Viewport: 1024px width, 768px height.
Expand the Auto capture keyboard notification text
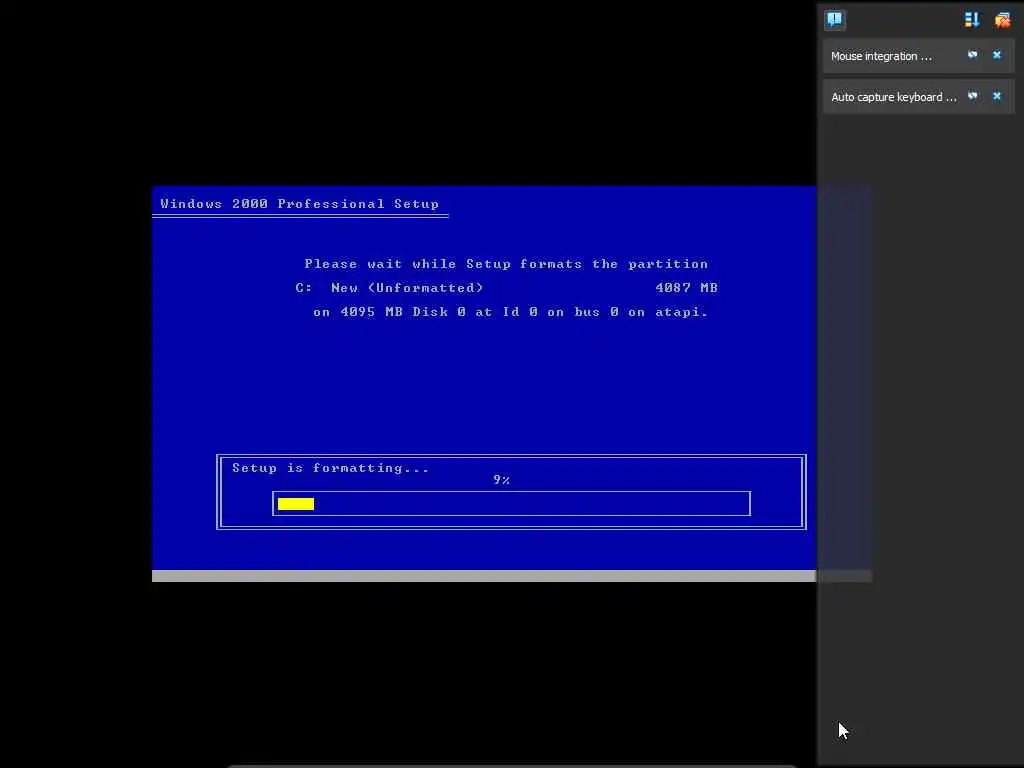coord(893,97)
